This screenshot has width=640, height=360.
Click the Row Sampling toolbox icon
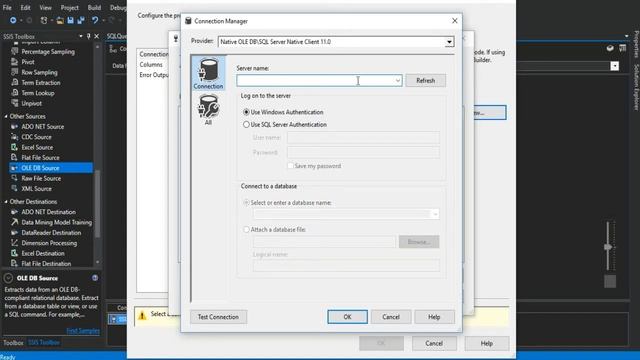pos(15,72)
